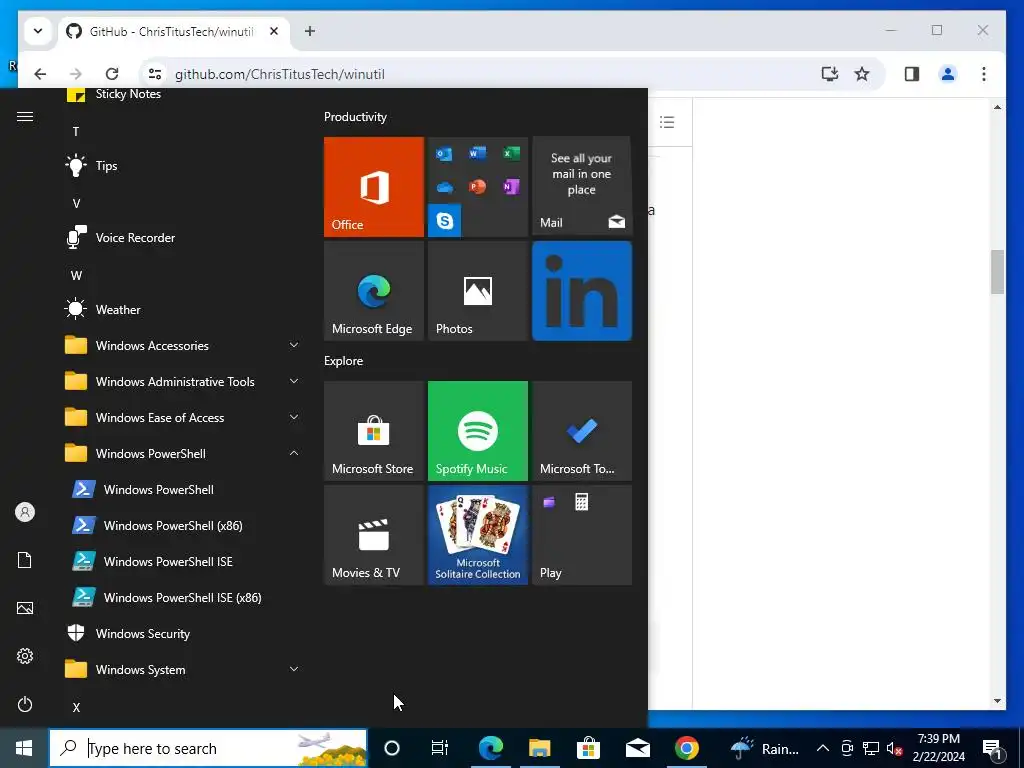Launch Windows PowerShell app

pyautogui.click(x=184, y=489)
